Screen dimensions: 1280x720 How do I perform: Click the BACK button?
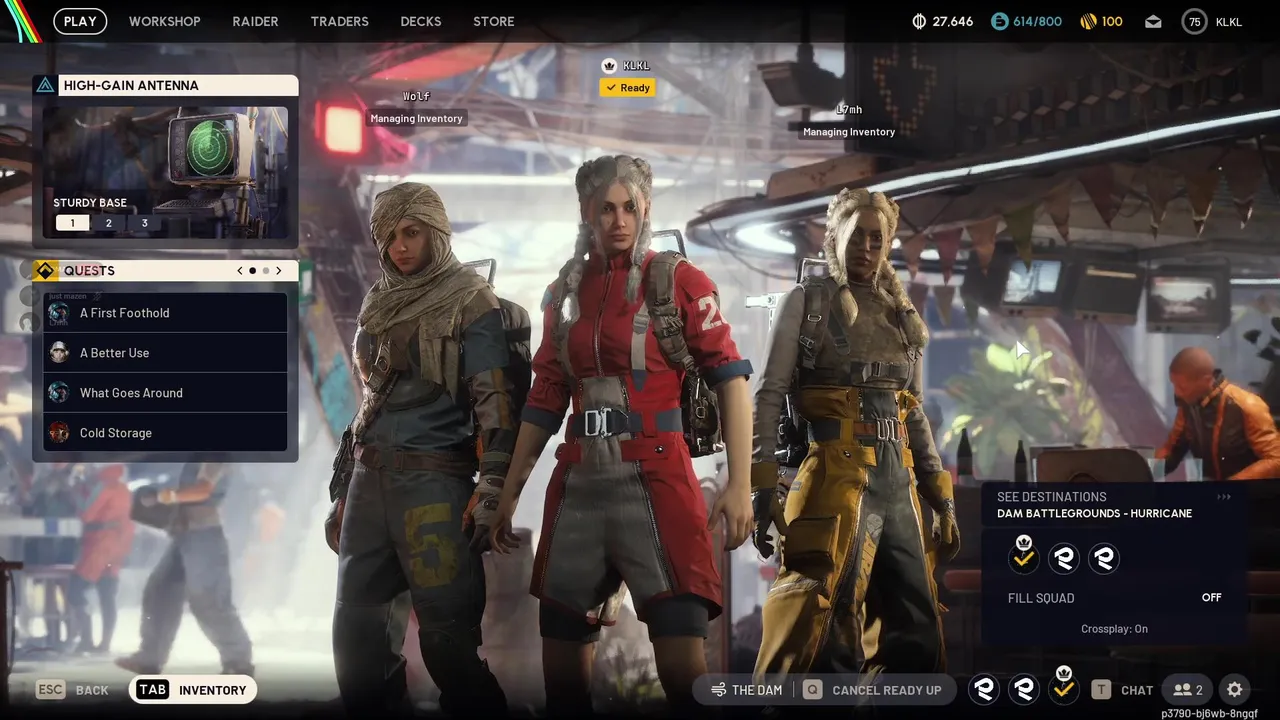point(73,690)
